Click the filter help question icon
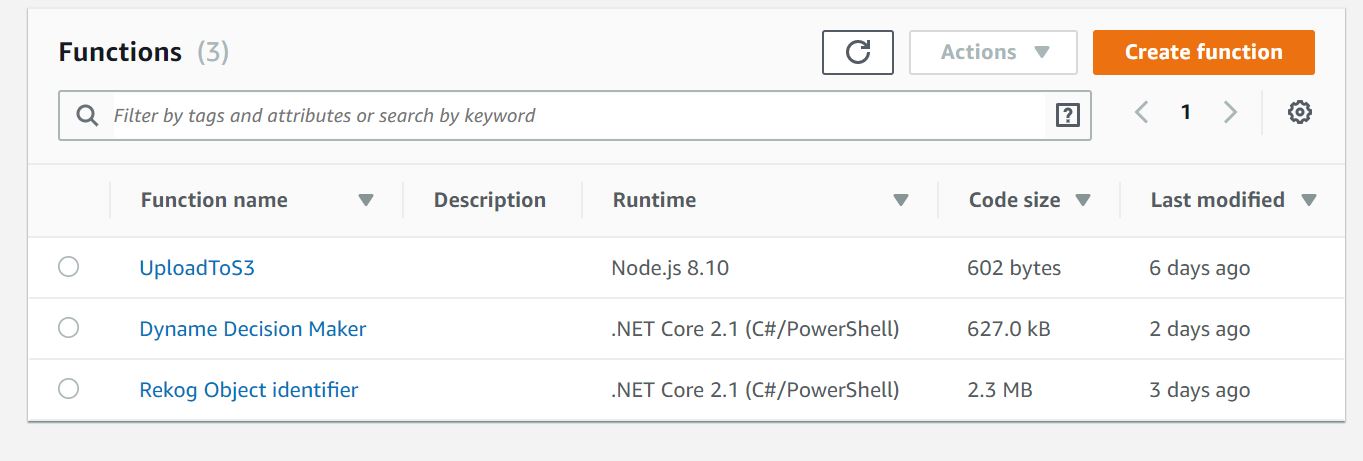Screen dimensions: 1363x461 click(x=1067, y=116)
